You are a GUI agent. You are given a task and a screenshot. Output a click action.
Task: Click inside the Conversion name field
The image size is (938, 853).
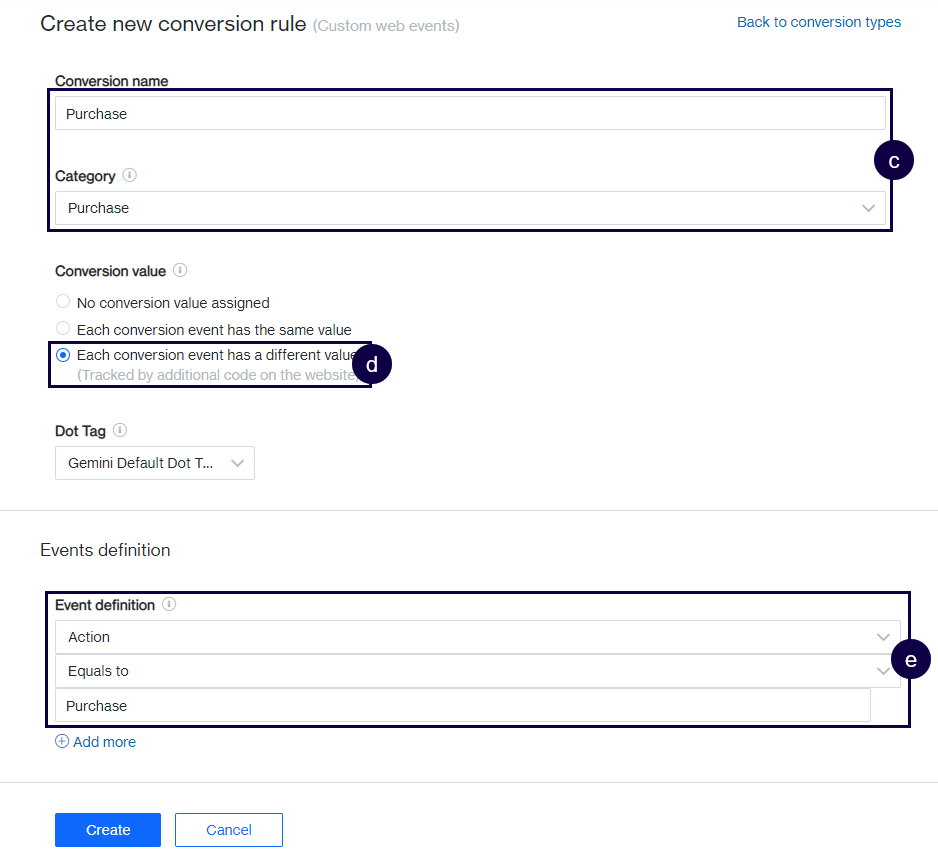(x=470, y=113)
